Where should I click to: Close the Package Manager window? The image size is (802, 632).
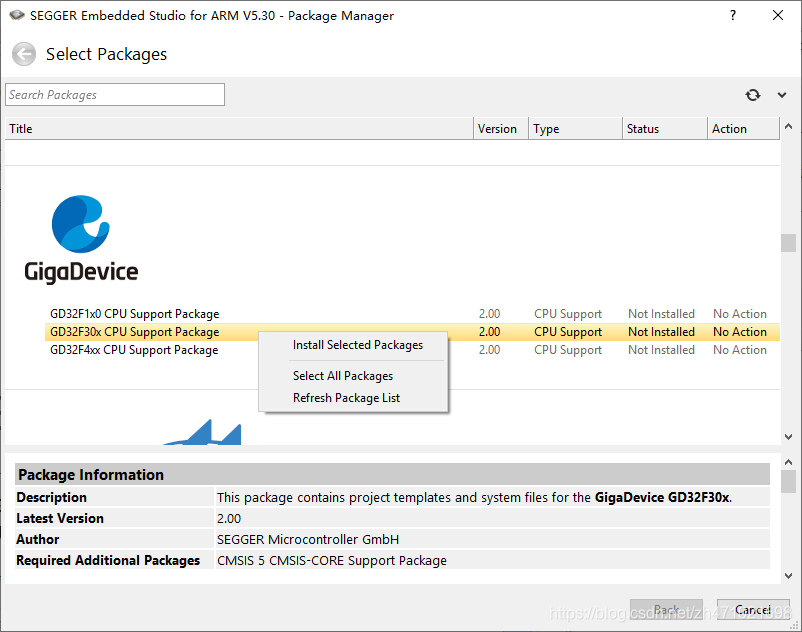(777, 15)
